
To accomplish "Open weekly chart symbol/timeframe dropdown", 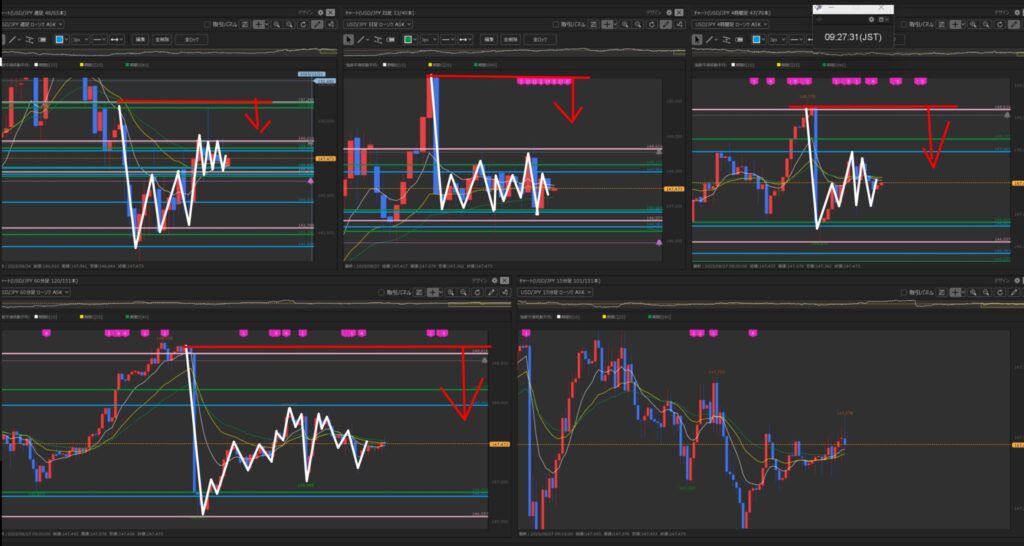I will [33, 24].
